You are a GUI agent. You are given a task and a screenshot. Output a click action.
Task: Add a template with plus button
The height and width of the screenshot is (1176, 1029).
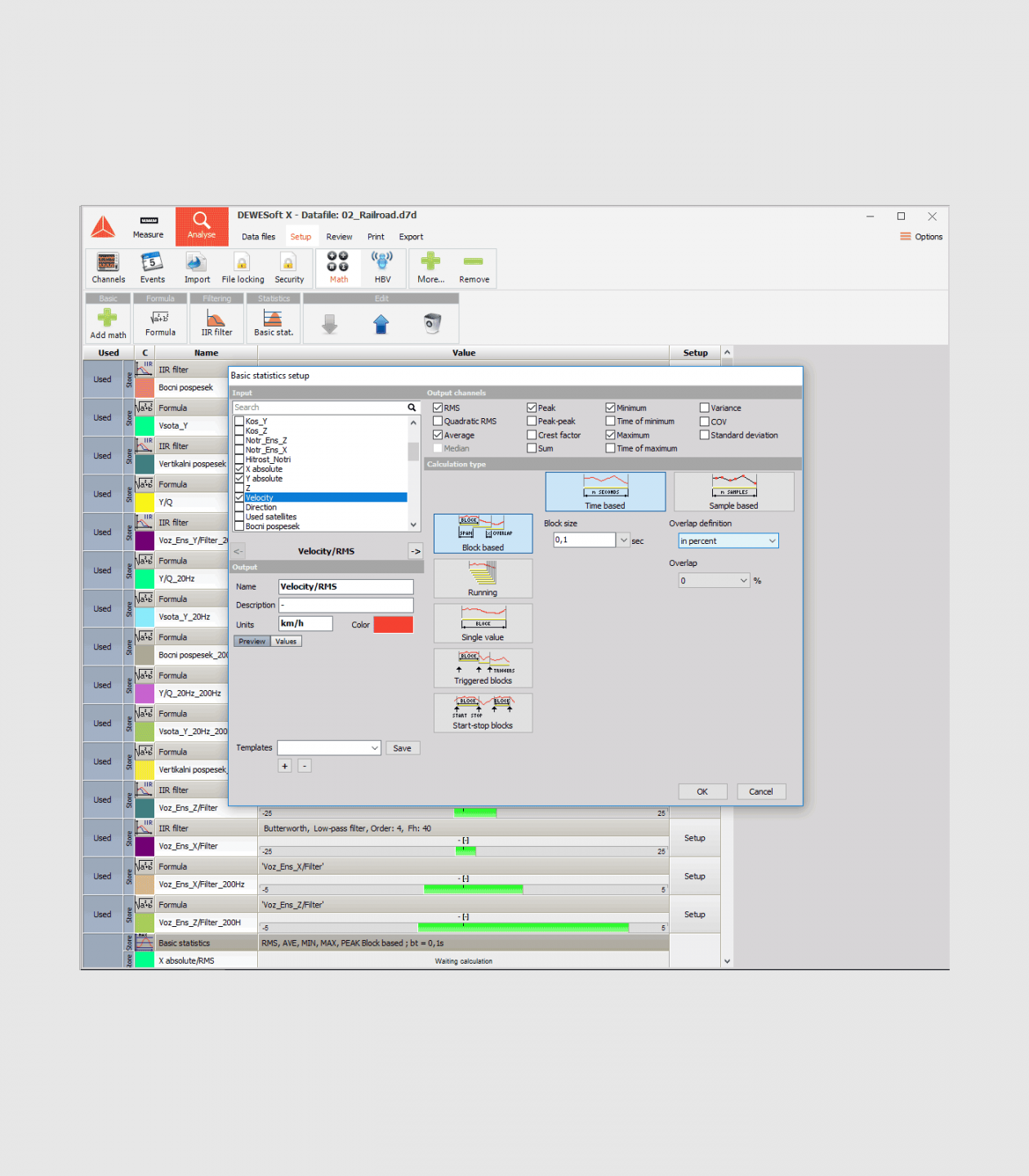tap(284, 766)
